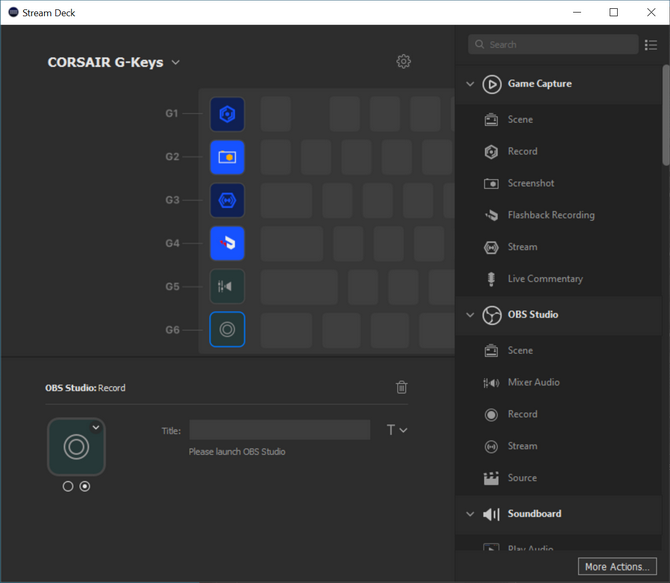Select the G4 flashback recording key icon
The height and width of the screenshot is (583, 670).
click(227, 244)
